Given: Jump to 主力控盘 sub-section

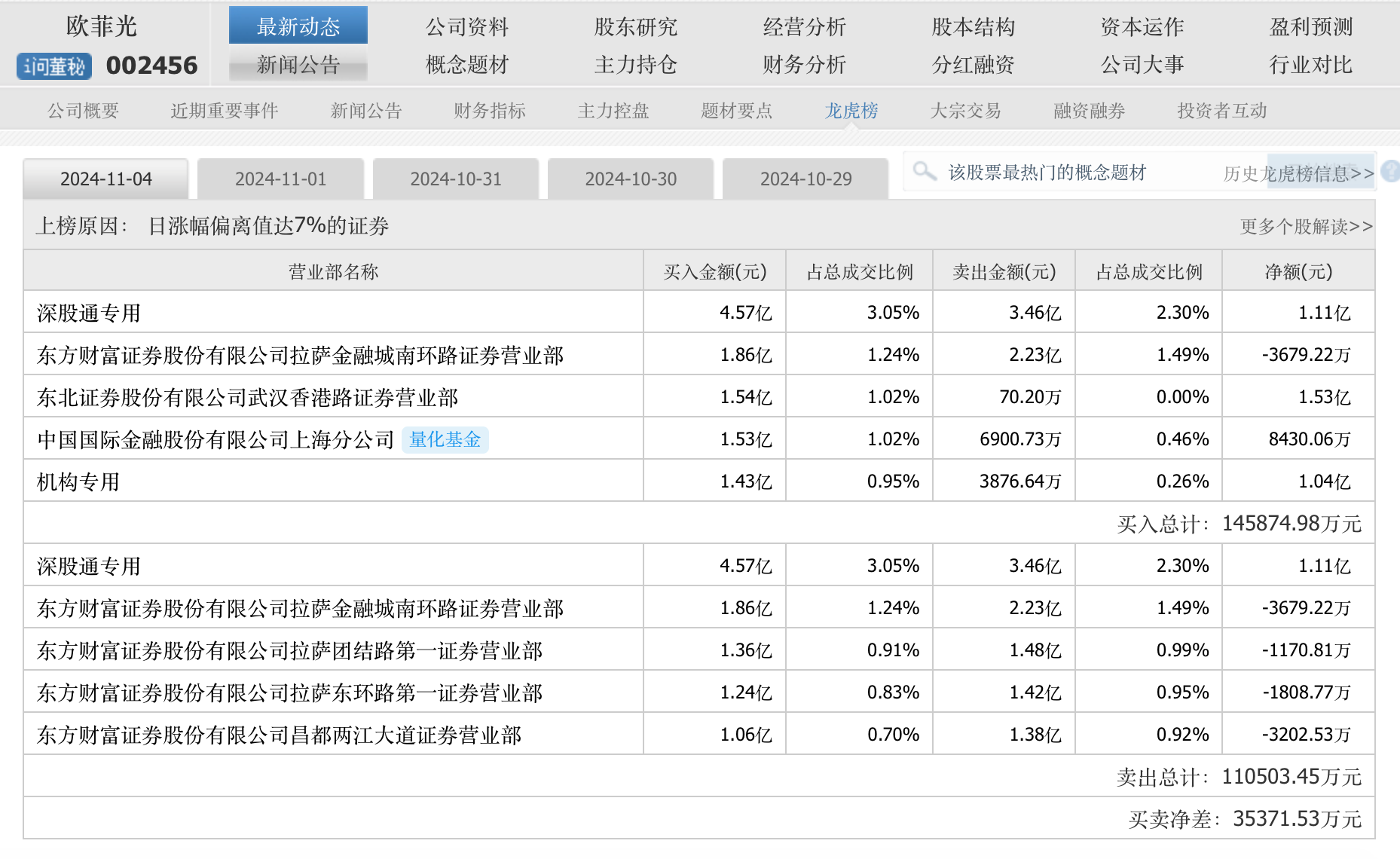Looking at the screenshot, I should (x=613, y=111).
